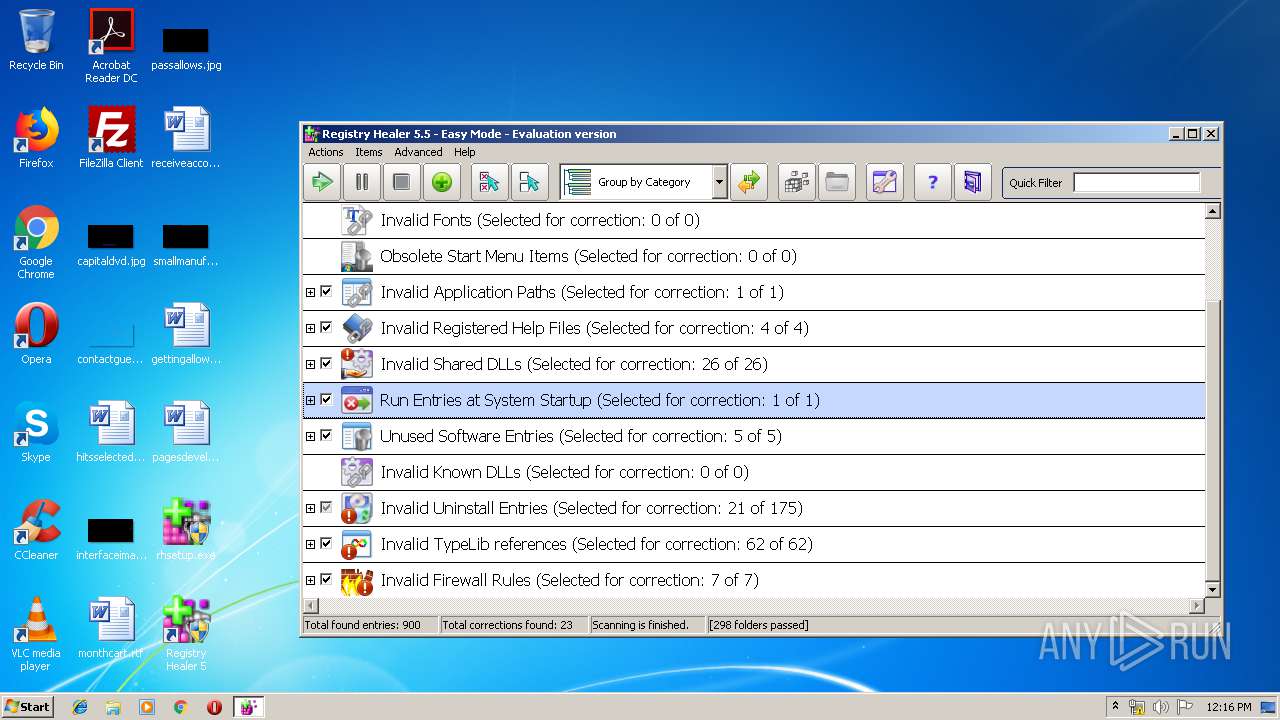Open the Group by Category dropdown

click(719, 182)
